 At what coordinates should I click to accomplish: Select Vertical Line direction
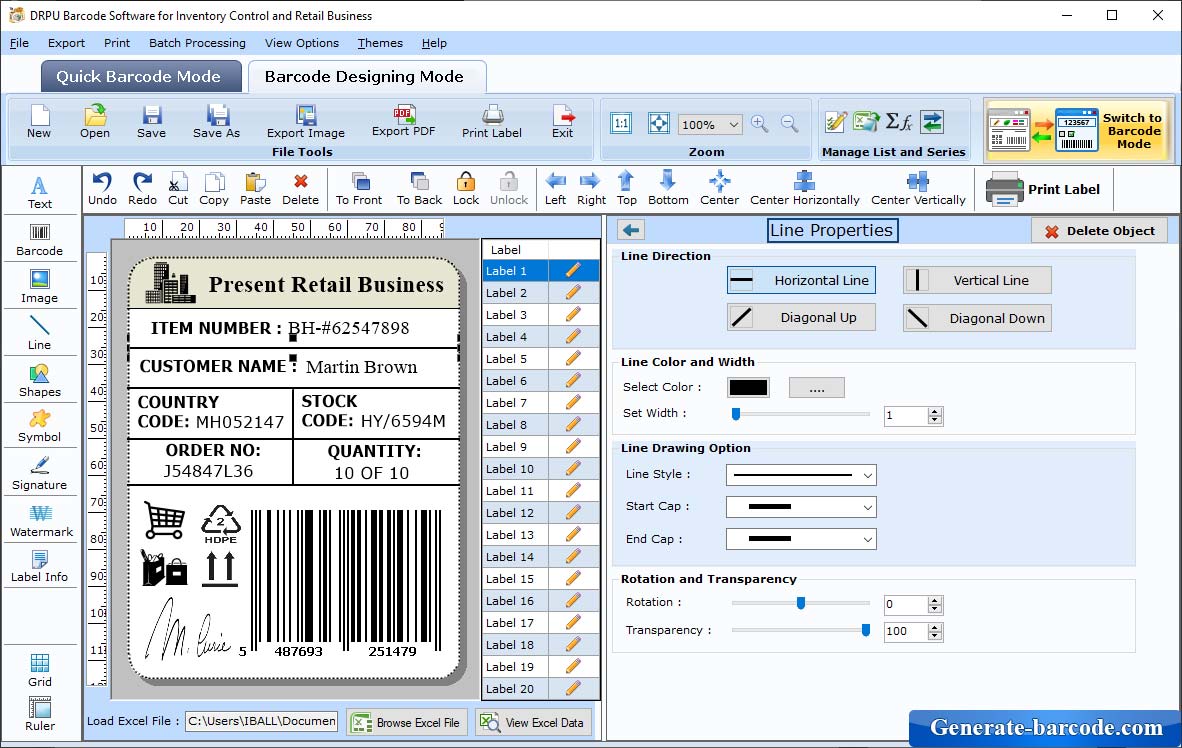pos(977,280)
